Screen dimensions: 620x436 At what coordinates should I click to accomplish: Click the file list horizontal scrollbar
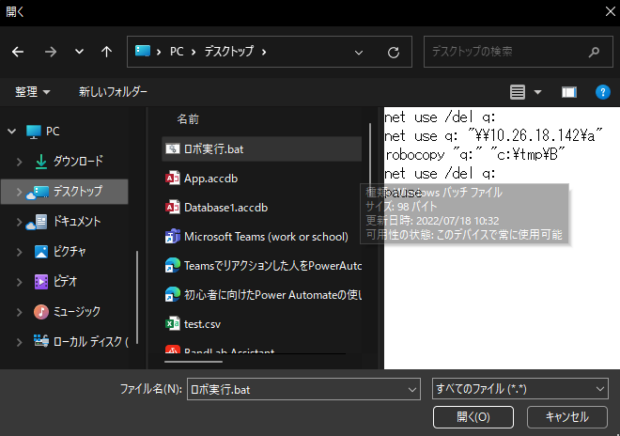pyautogui.click(x=193, y=361)
